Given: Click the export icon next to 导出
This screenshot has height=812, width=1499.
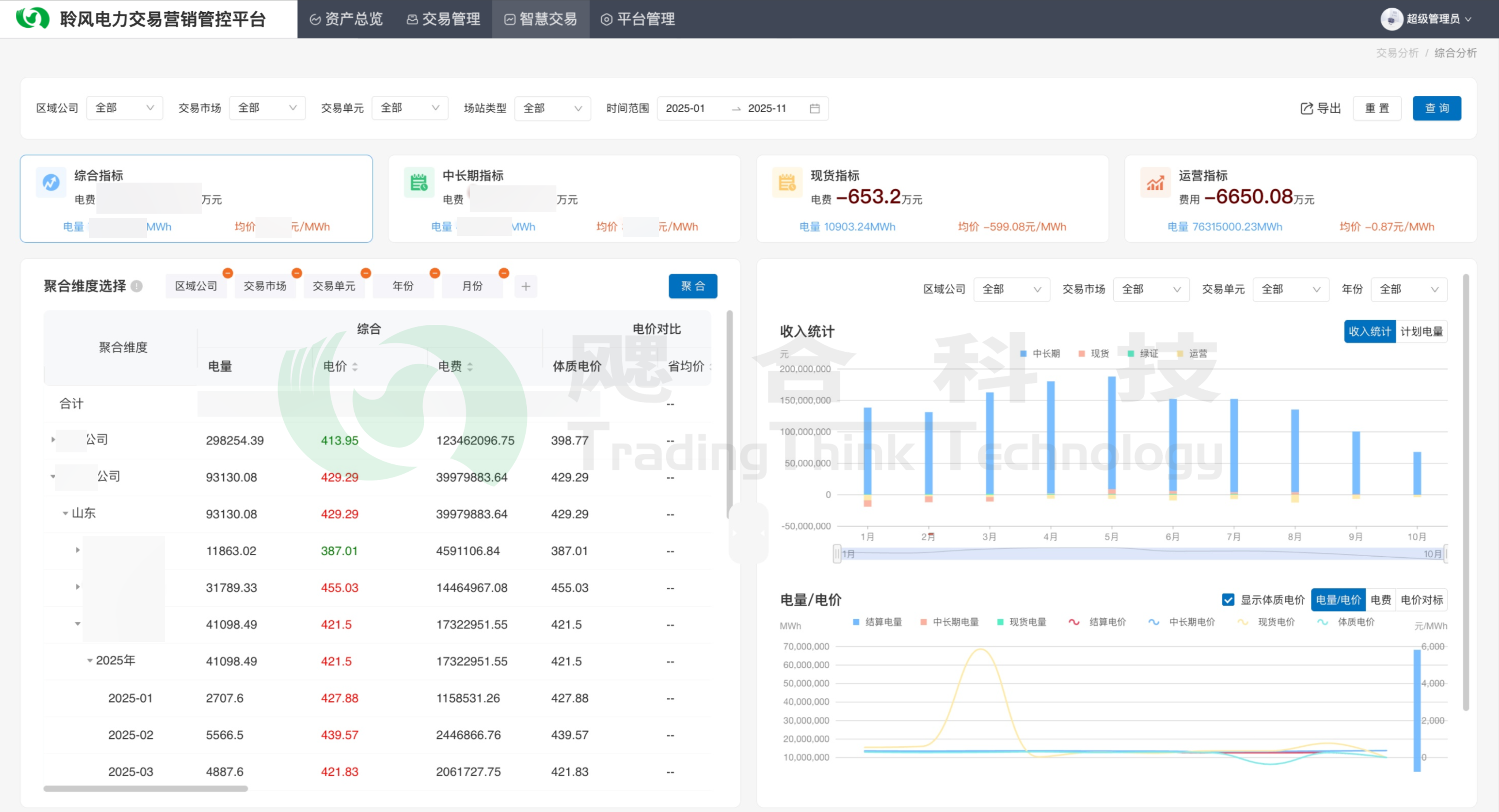Looking at the screenshot, I should pyautogui.click(x=1307, y=108).
